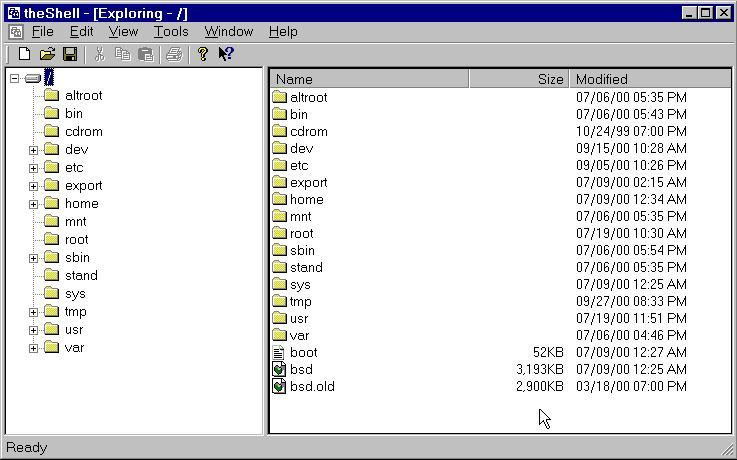Viewport: 737px width, 460px height.
Task: Collapse the root drive tree node
Action: pyautogui.click(x=15, y=78)
